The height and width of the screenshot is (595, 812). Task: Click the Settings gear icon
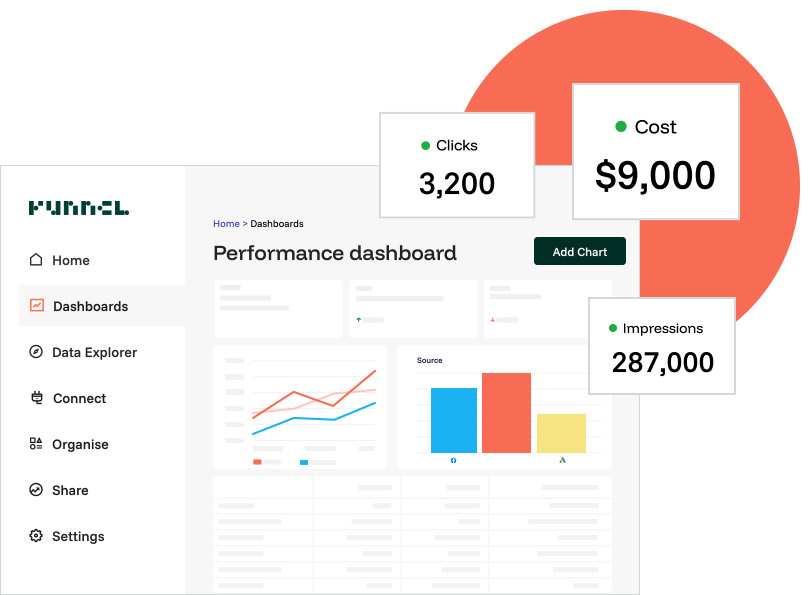[x=36, y=535]
